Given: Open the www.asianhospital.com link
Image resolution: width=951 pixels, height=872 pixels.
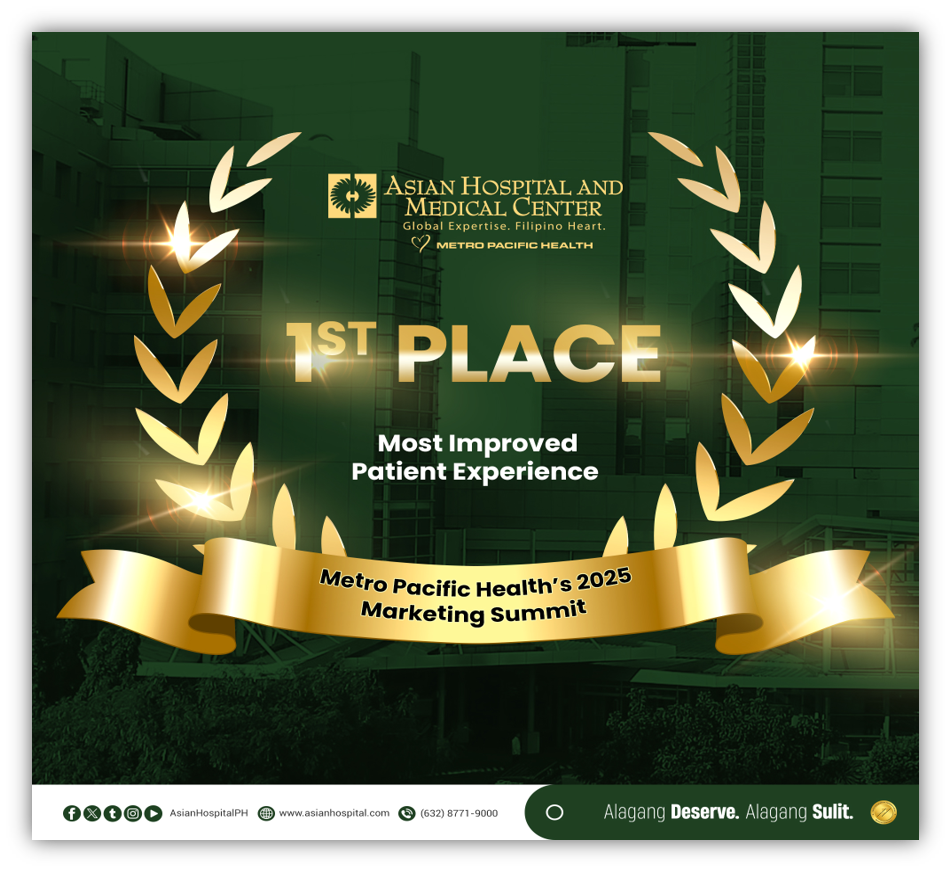Looking at the screenshot, I should click(x=334, y=813).
